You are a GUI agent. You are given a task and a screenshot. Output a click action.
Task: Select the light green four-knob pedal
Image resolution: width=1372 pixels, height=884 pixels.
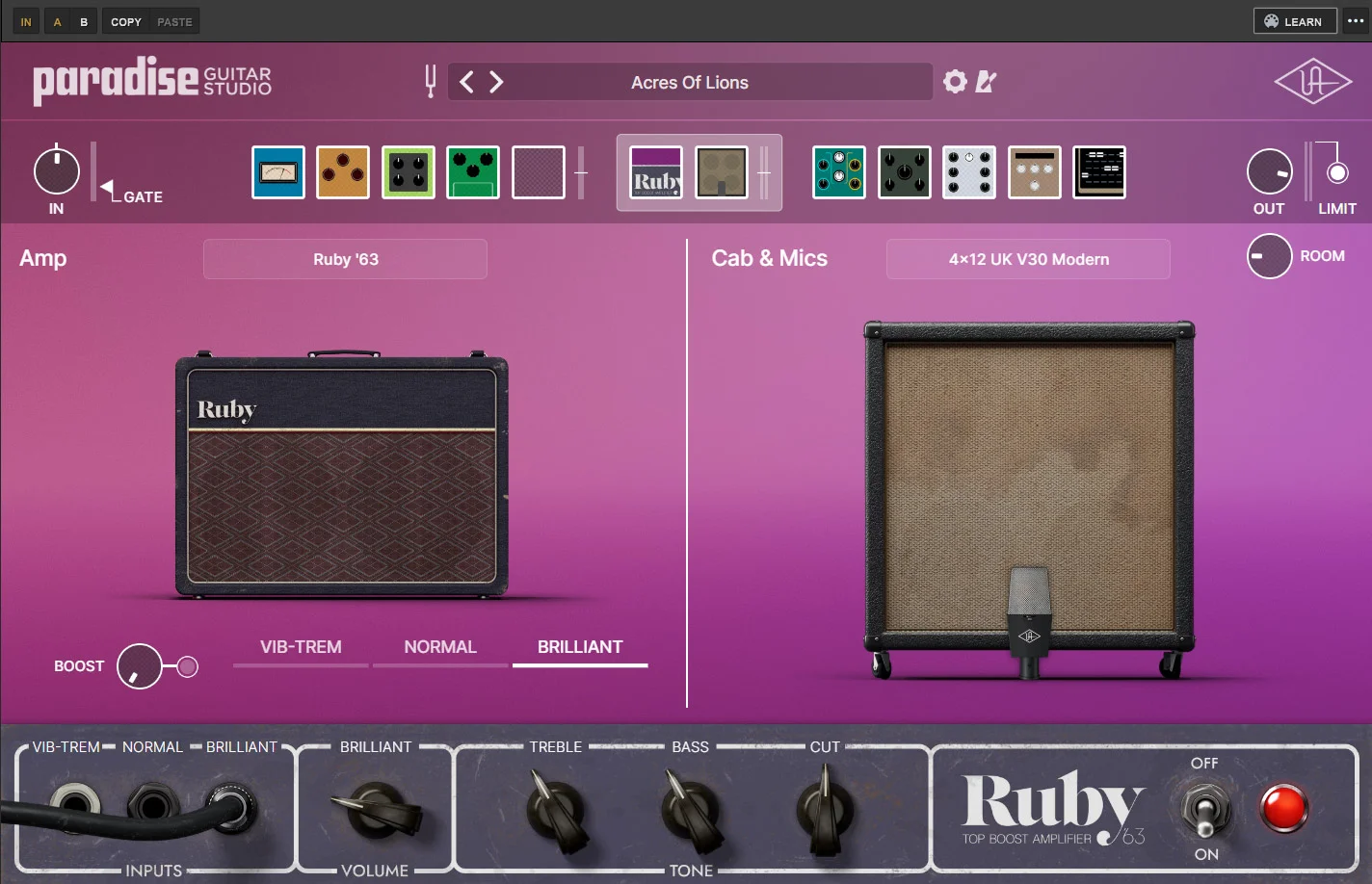pos(409,172)
